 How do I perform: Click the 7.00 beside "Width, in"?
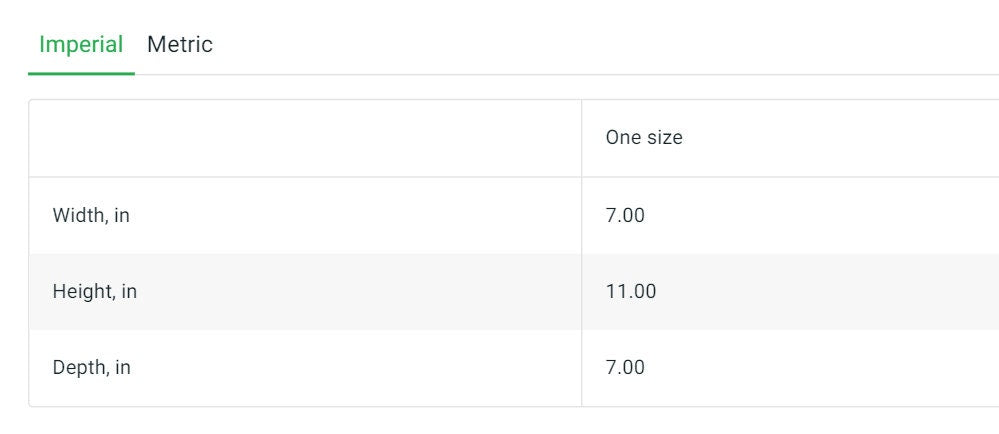click(x=625, y=215)
